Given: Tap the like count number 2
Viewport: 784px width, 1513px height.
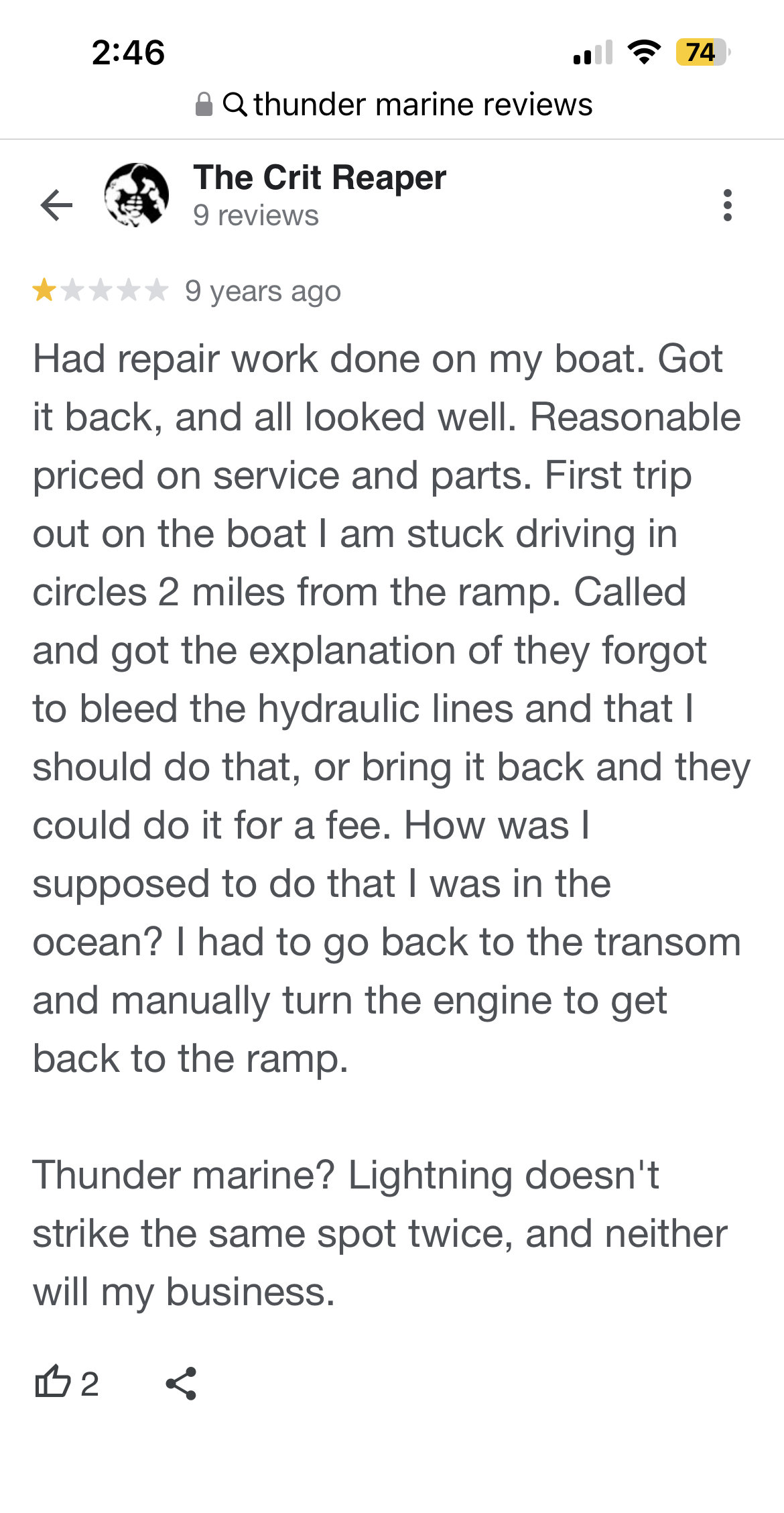Looking at the screenshot, I should 89,1384.
